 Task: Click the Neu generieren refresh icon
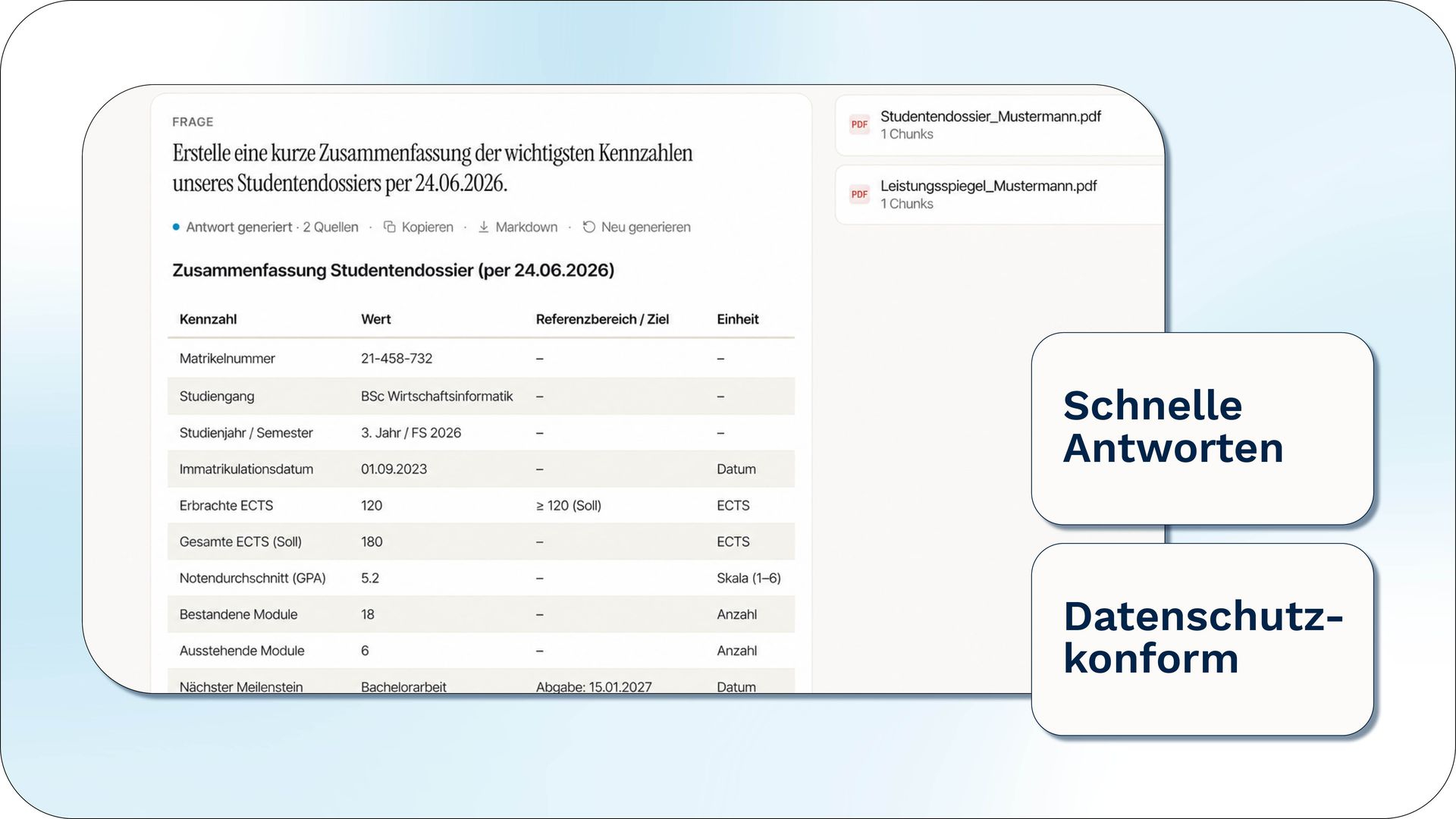[588, 227]
